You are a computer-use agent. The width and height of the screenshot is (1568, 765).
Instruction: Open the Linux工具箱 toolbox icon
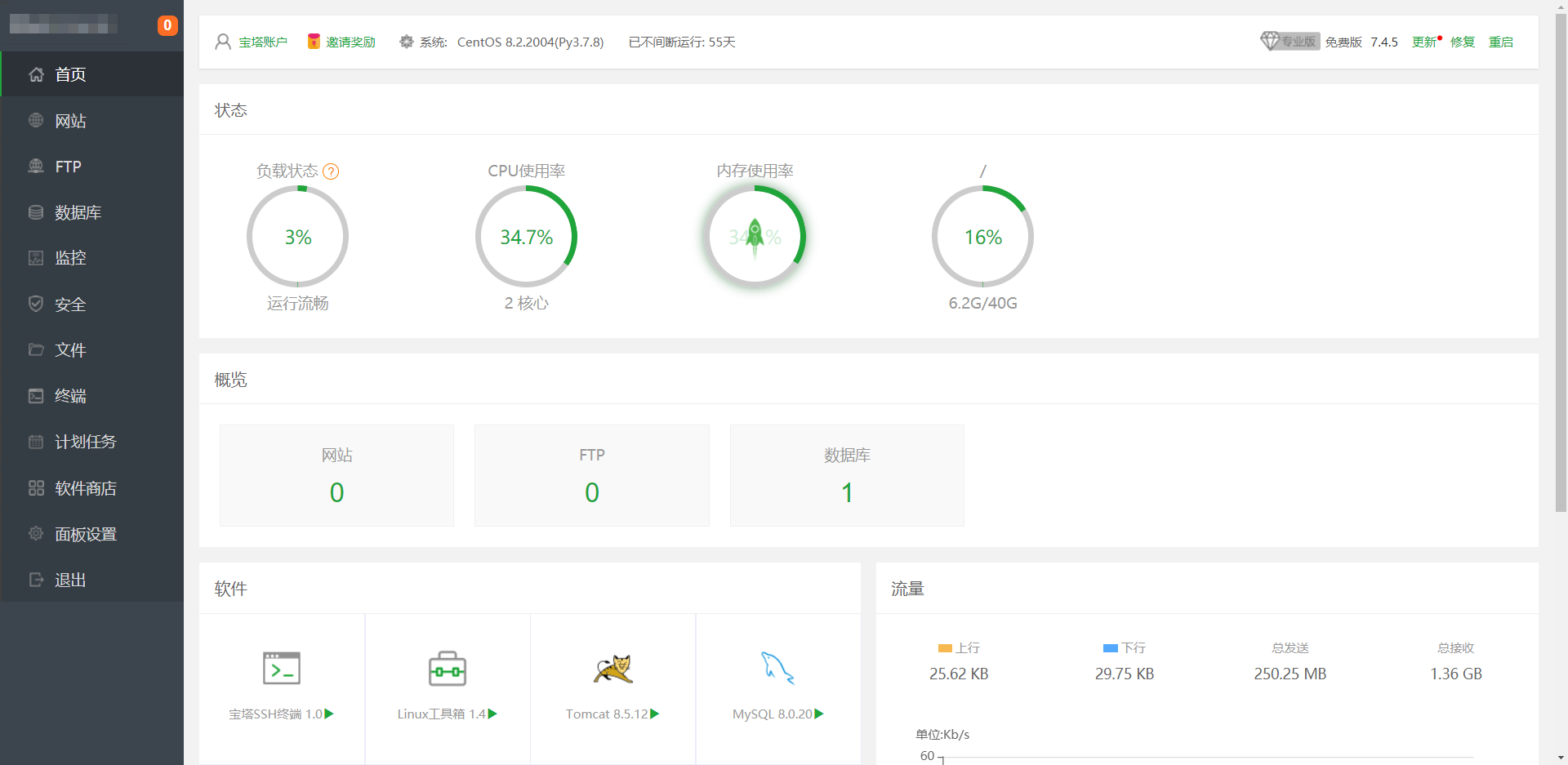coord(448,669)
